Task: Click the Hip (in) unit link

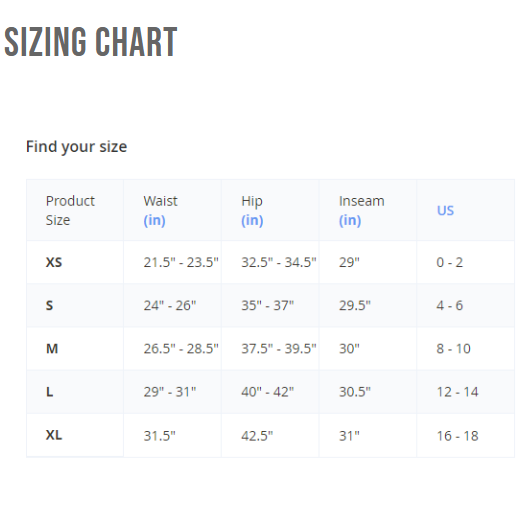Action: coord(252,220)
